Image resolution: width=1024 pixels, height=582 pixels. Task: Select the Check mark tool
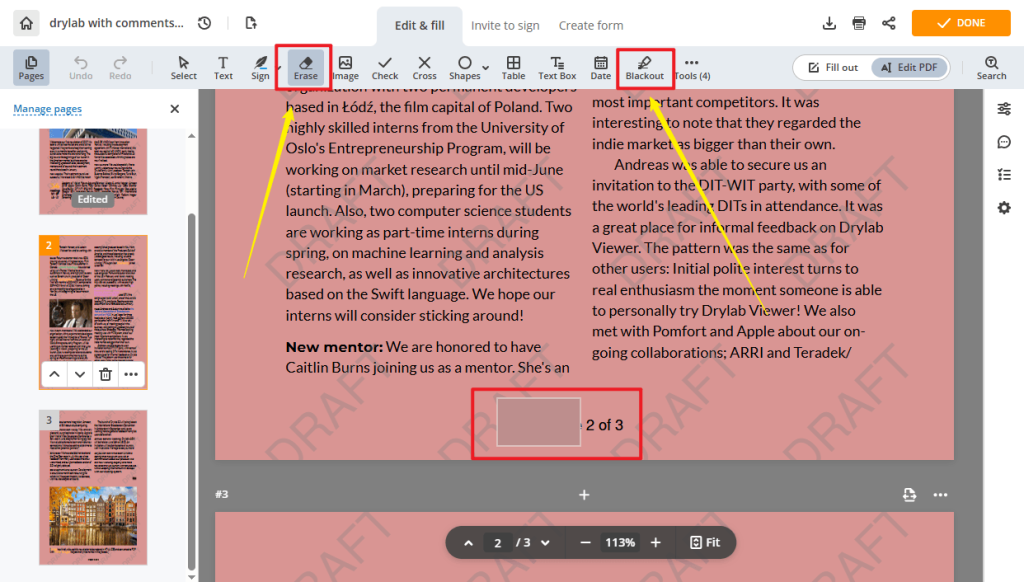[385, 67]
